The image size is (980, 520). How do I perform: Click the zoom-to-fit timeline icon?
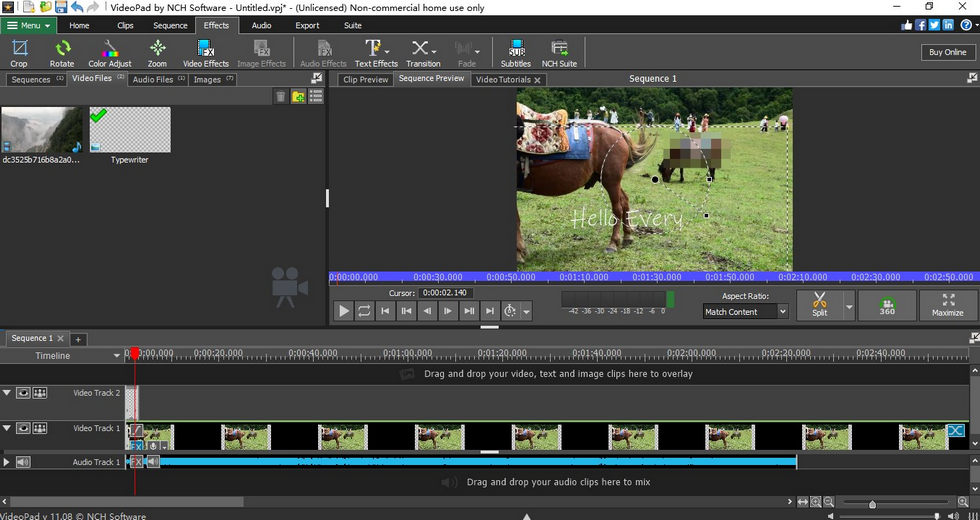point(816,502)
